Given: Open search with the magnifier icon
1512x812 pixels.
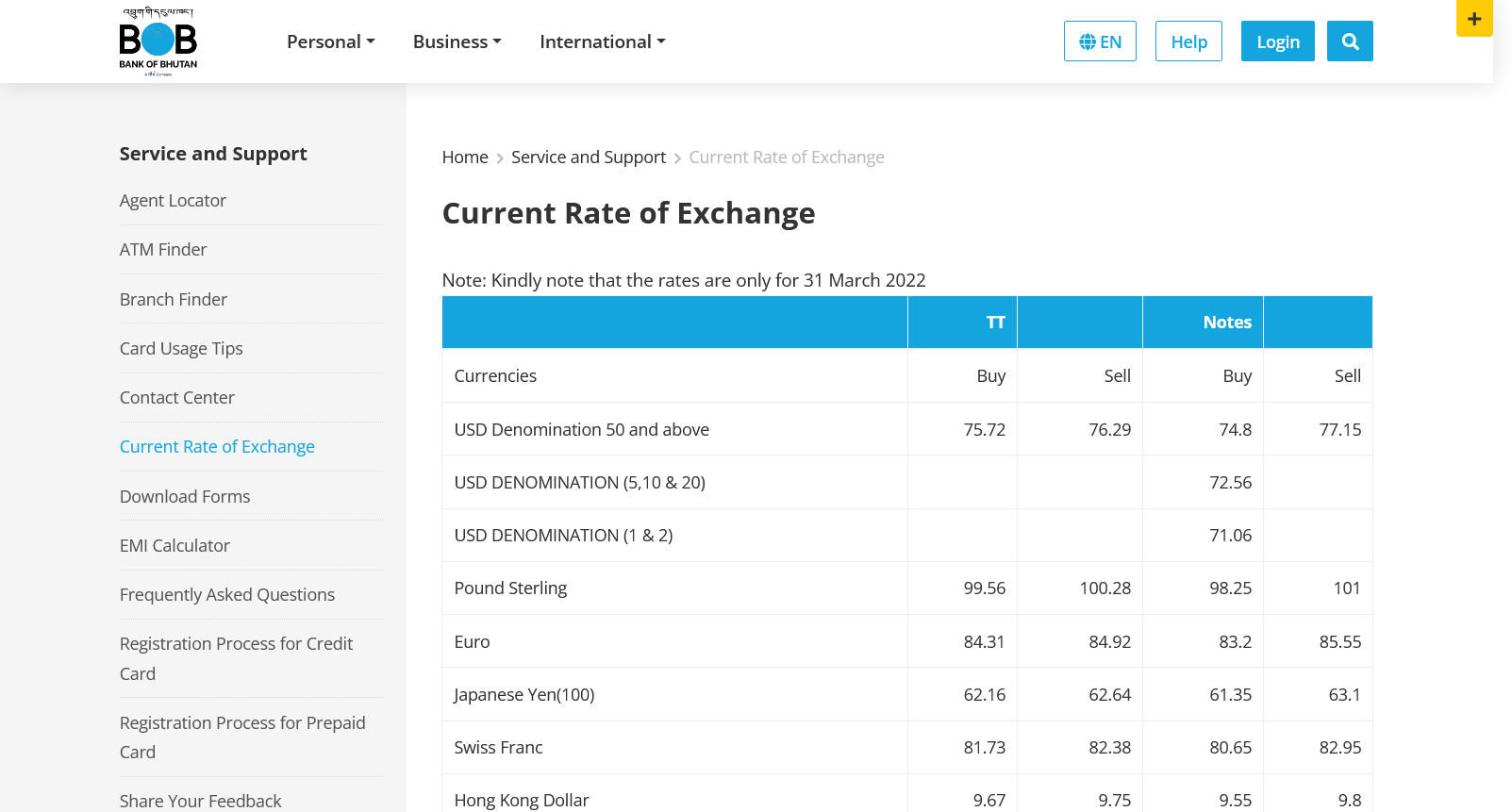Looking at the screenshot, I should pyautogui.click(x=1349, y=41).
